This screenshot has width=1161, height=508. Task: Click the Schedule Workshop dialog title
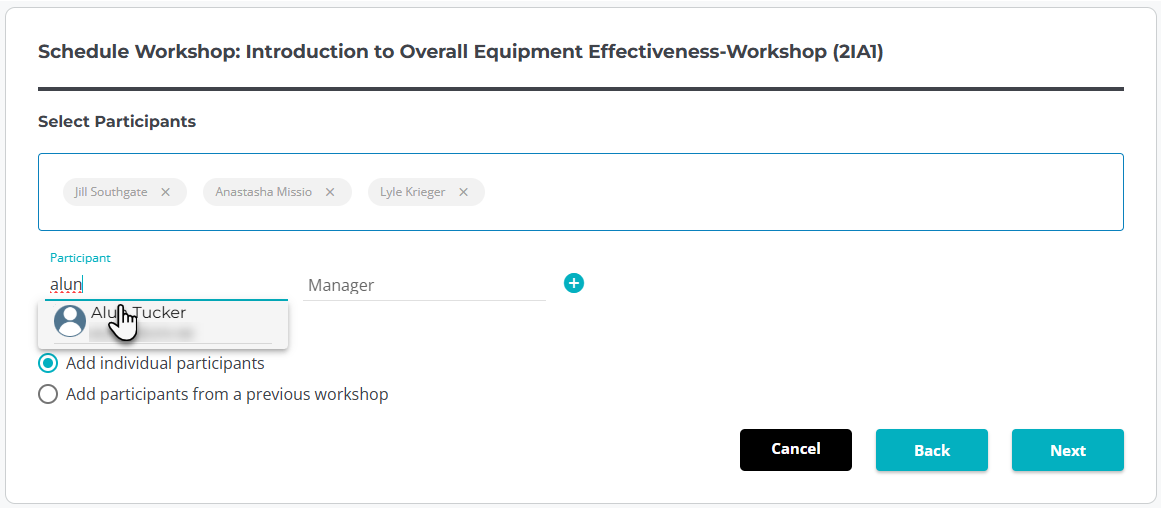[x=461, y=53]
